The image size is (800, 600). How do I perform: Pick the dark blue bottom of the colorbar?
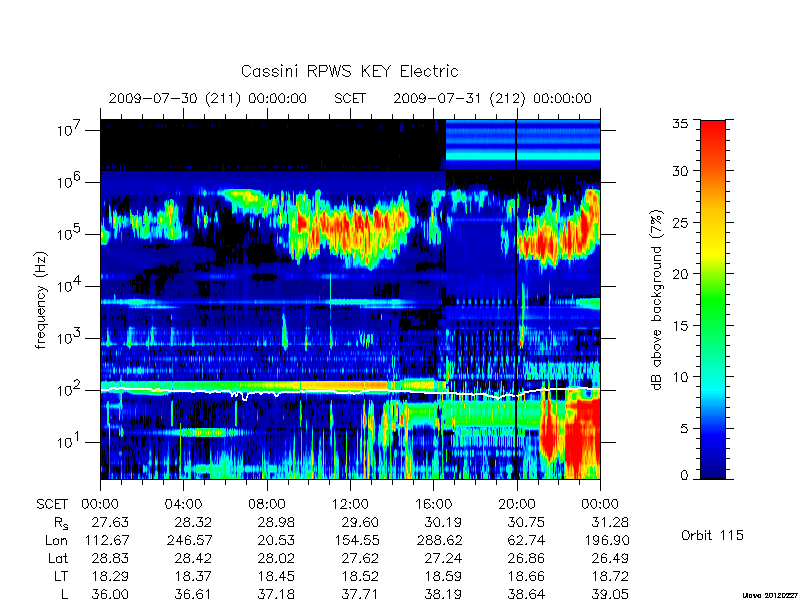click(713, 467)
